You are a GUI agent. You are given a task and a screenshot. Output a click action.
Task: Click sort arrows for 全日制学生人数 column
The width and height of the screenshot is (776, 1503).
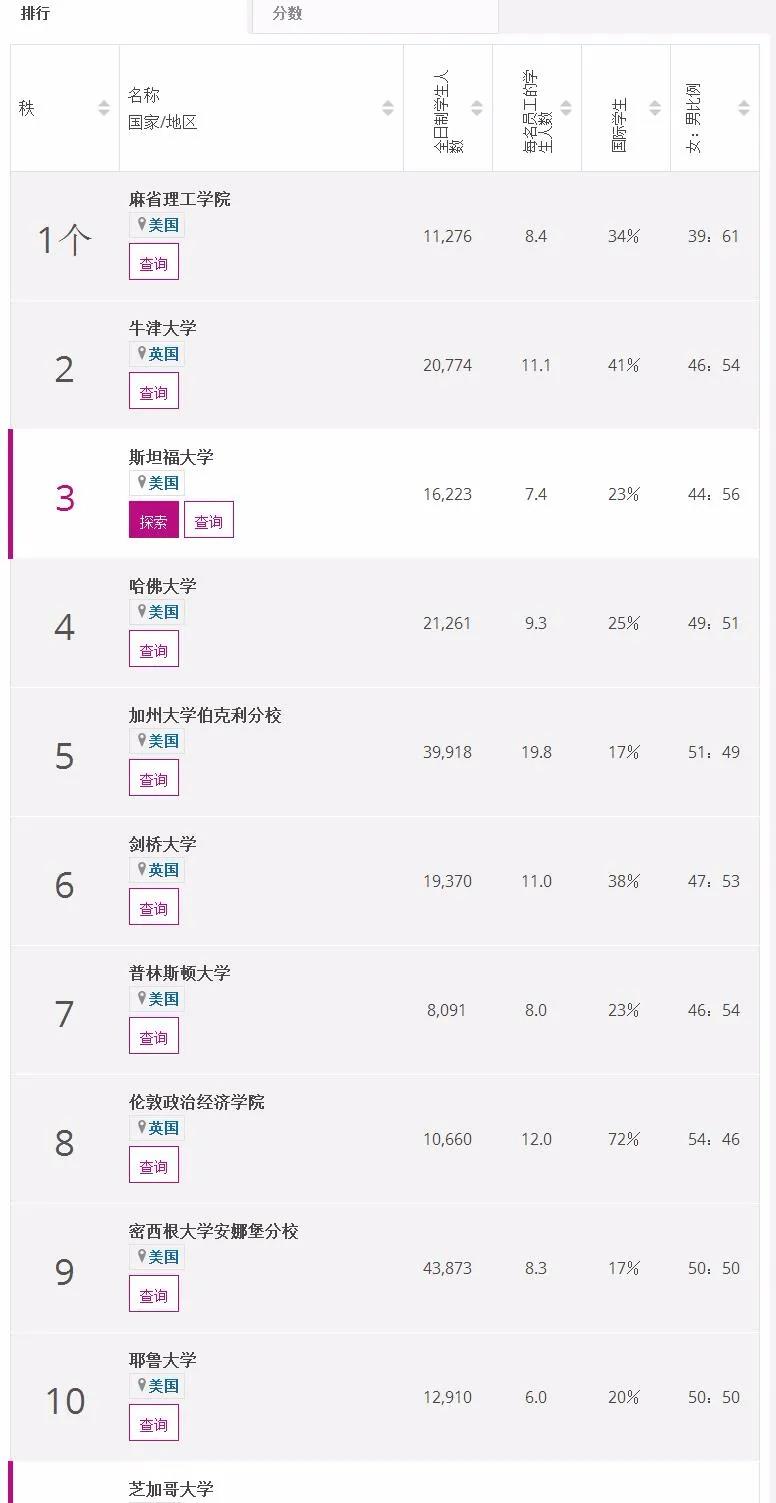[x=477, y=108]
